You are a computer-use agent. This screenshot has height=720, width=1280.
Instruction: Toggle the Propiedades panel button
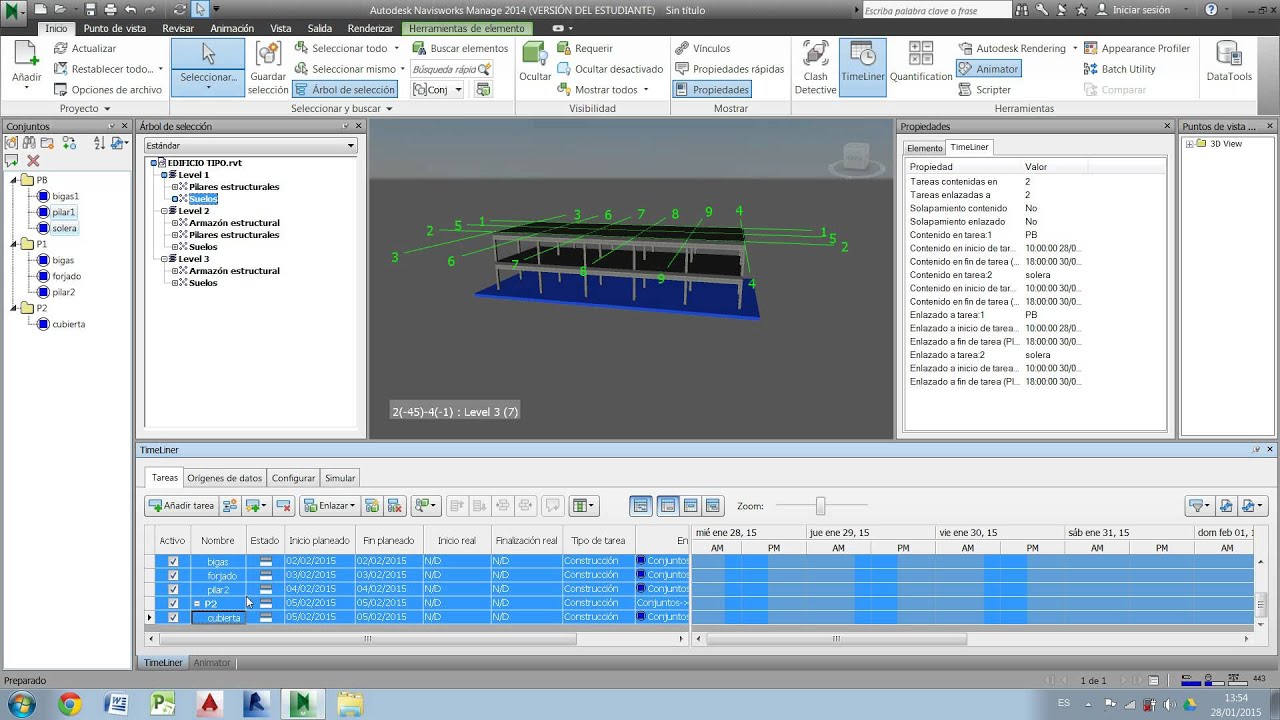tap(712, 89)
